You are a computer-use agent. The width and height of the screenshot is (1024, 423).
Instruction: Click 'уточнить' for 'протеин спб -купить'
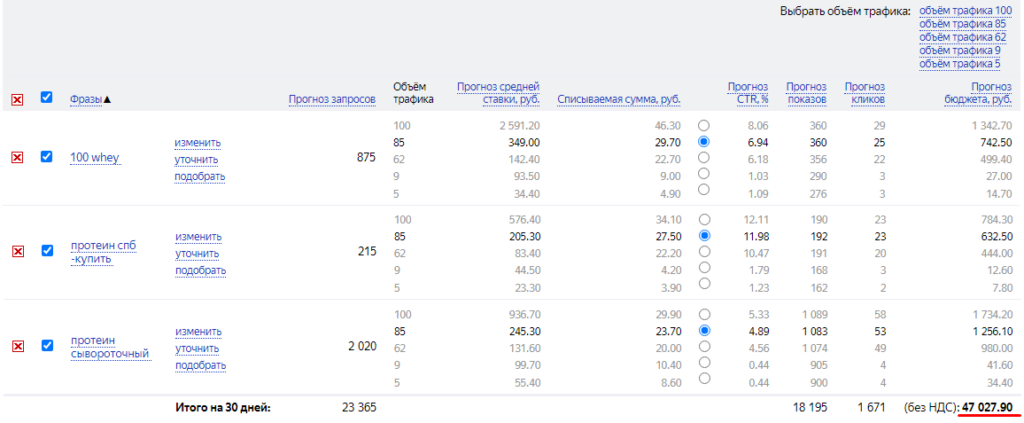(196, 253)
